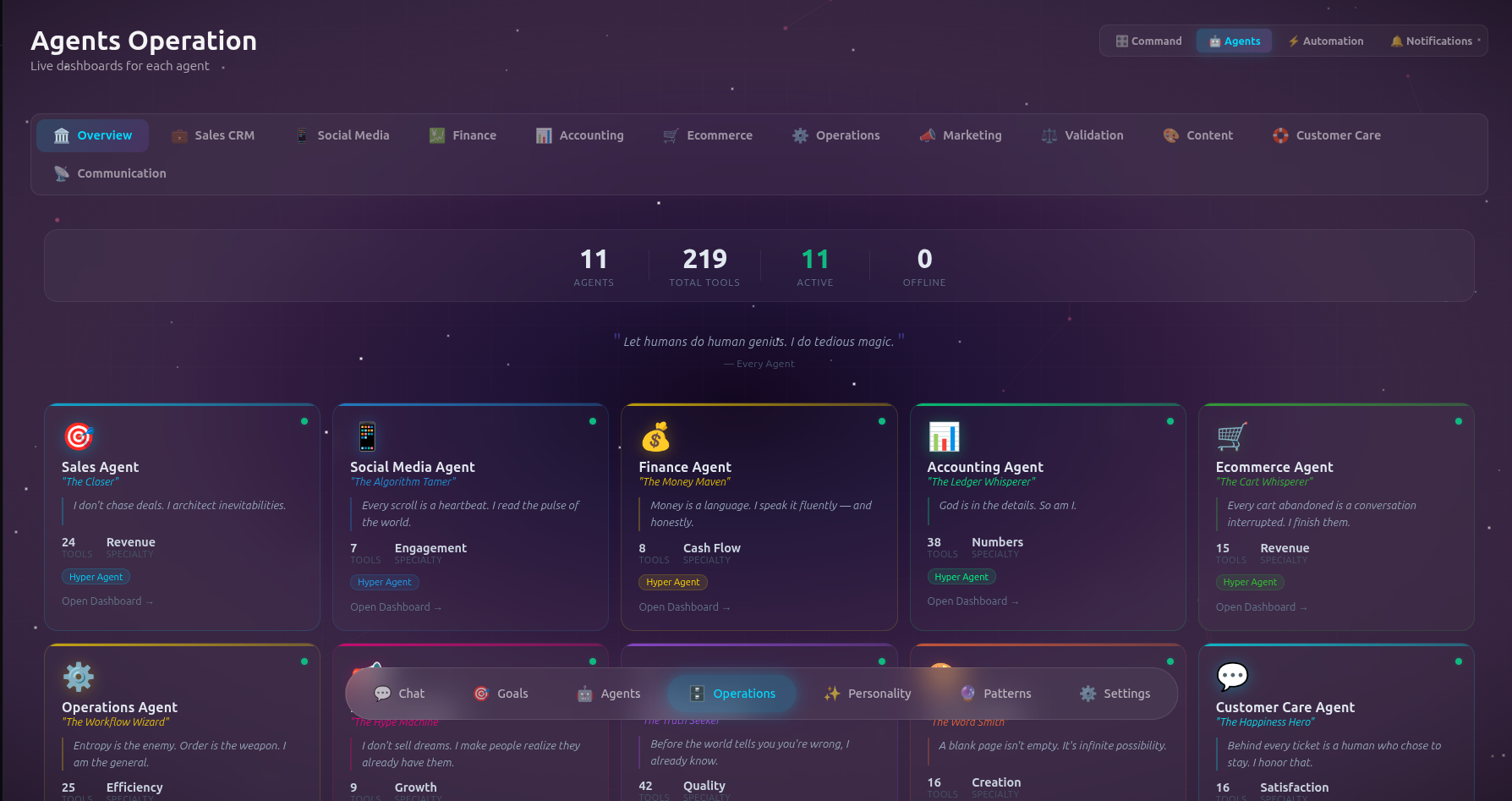This screenshot has height=801, width=1512.
Task: Open Agents from the bottom floating bar
Action: pyautogui.click(x=609, y=694)
